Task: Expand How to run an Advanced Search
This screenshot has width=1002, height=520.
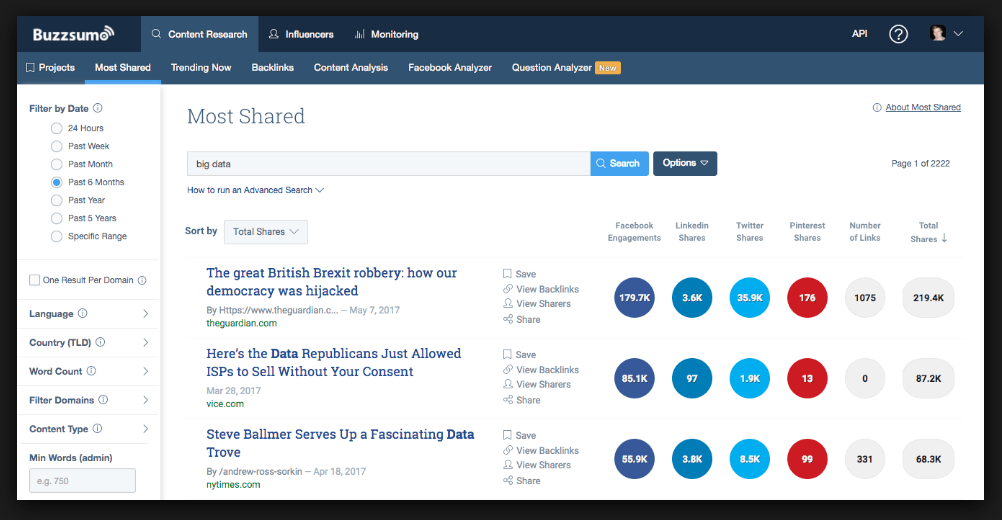Action: tap(256, 190)
